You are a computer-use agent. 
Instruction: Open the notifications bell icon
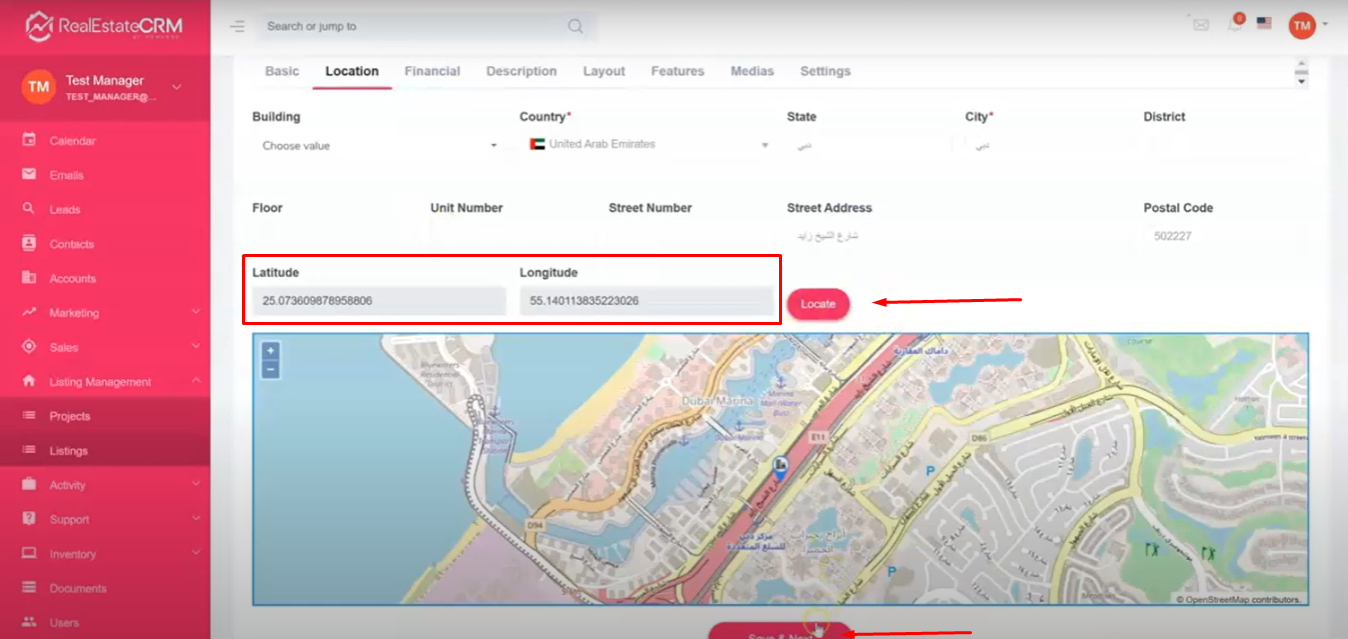(x=1235, y=24)
